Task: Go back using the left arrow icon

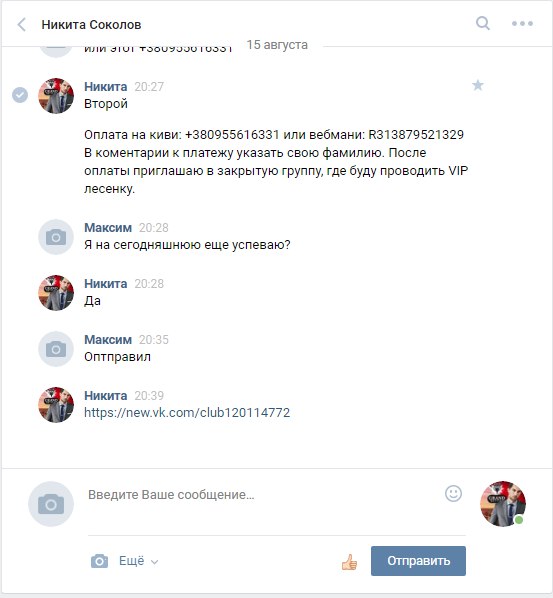Action: [22, 25]
